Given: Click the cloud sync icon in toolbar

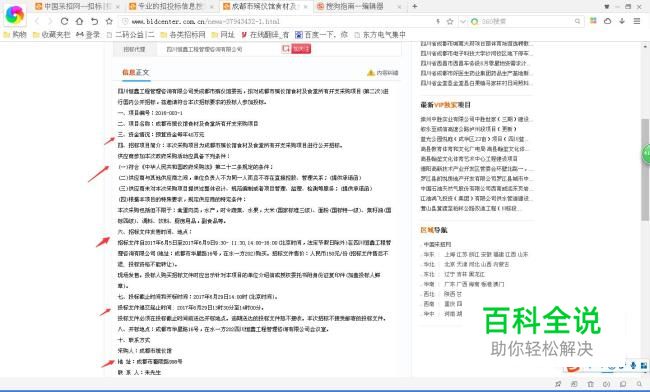Looking at the screenshot, I should coord(607,21).
